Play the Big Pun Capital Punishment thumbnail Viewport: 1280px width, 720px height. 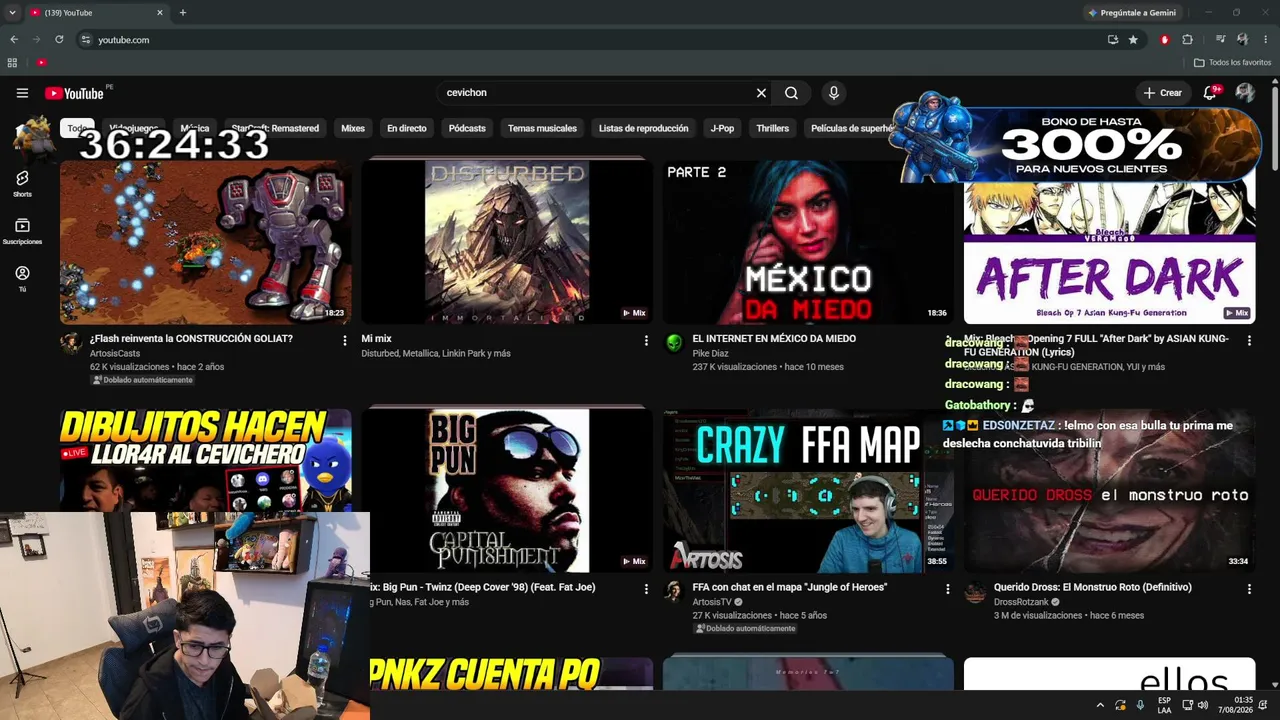click(x=507, y=490)
